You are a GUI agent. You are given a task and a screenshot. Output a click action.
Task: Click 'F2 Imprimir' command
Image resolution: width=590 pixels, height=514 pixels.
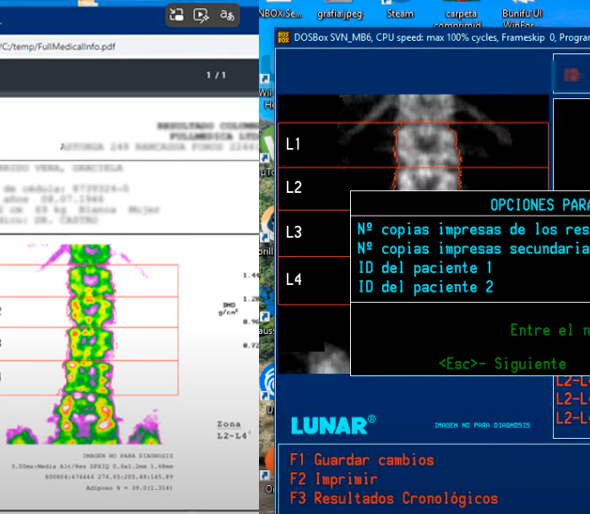pos(333,479)
